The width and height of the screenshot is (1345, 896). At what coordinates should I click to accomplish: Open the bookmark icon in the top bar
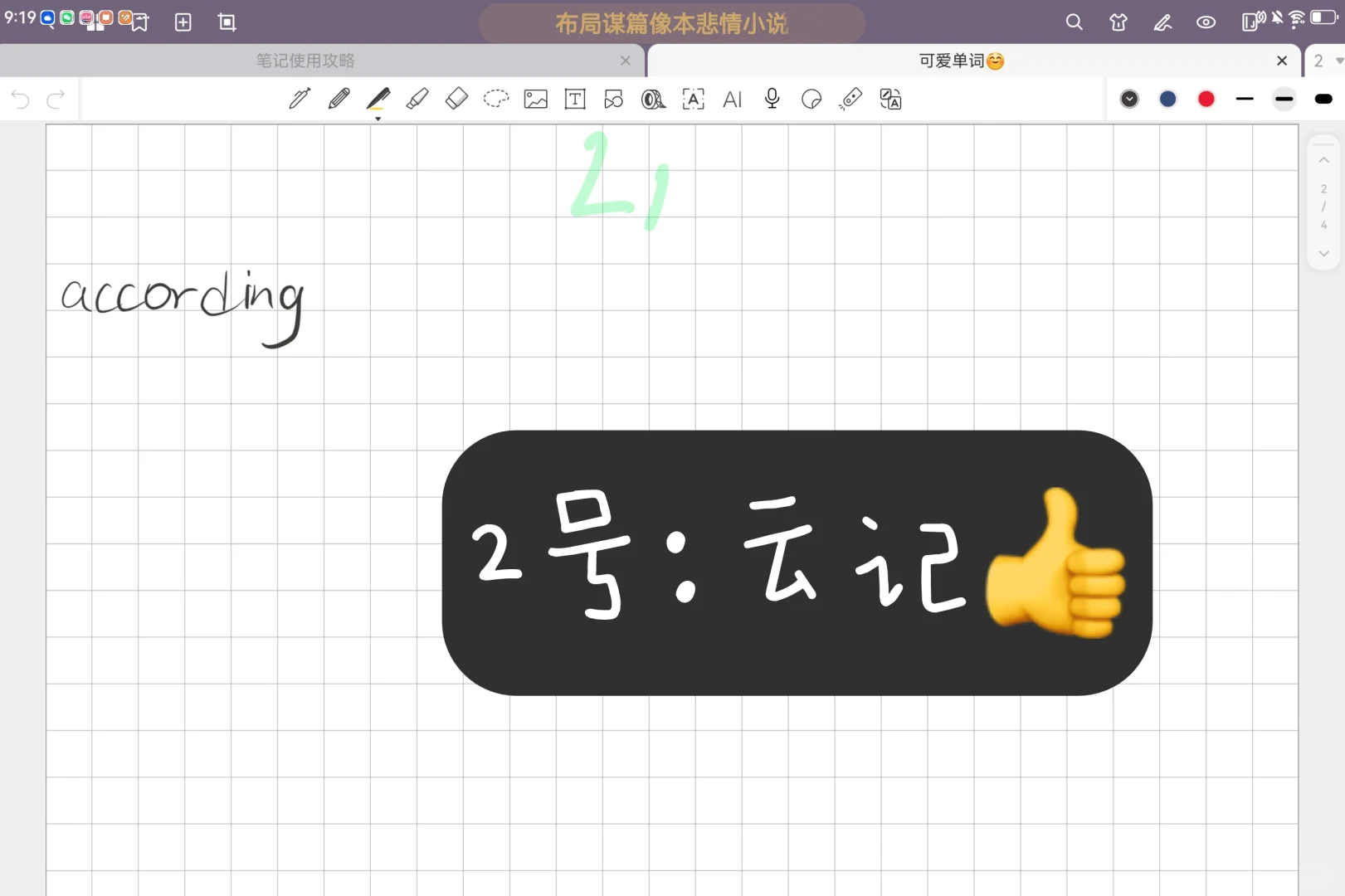(x=140, y=22)
